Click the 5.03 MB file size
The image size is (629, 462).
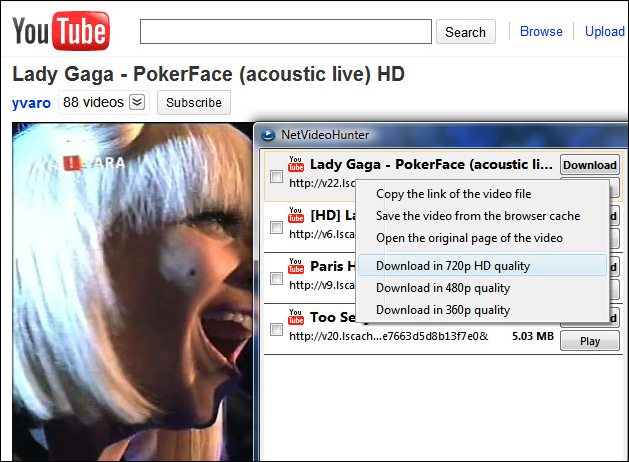coord(533,336)
